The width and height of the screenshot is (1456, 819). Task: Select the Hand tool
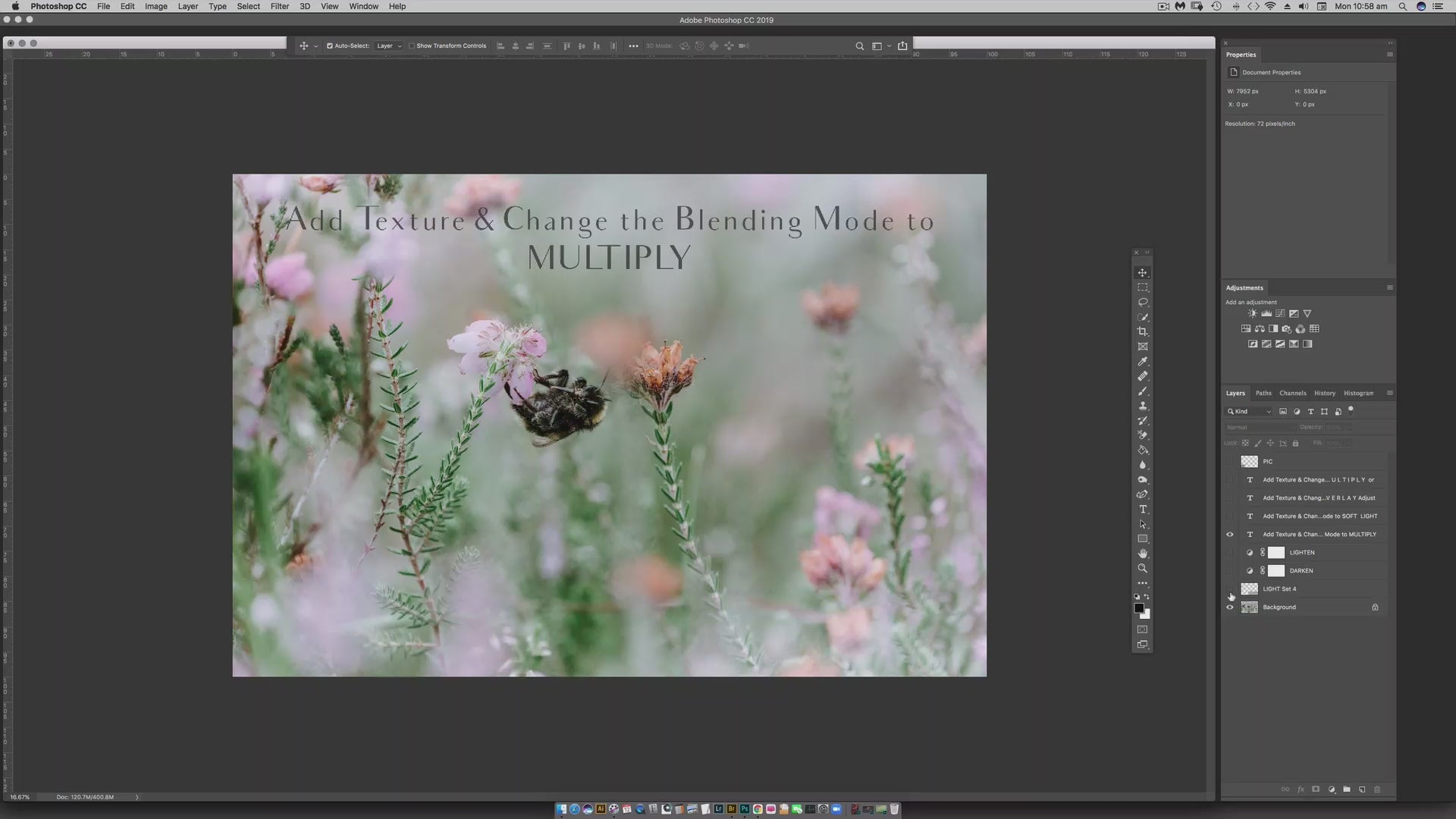point(1143,554)
